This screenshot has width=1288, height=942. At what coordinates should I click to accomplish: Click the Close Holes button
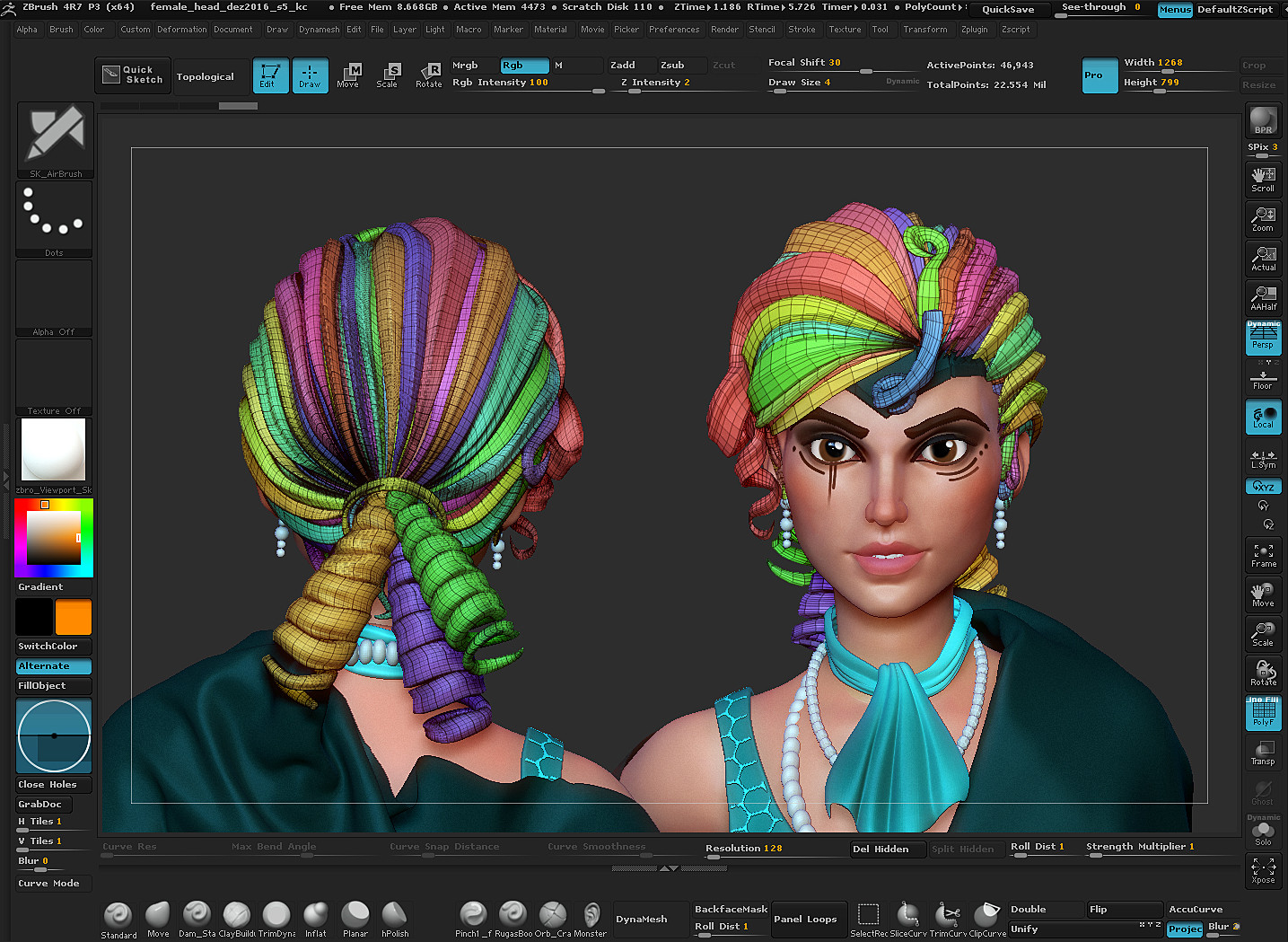coord(54,785)
